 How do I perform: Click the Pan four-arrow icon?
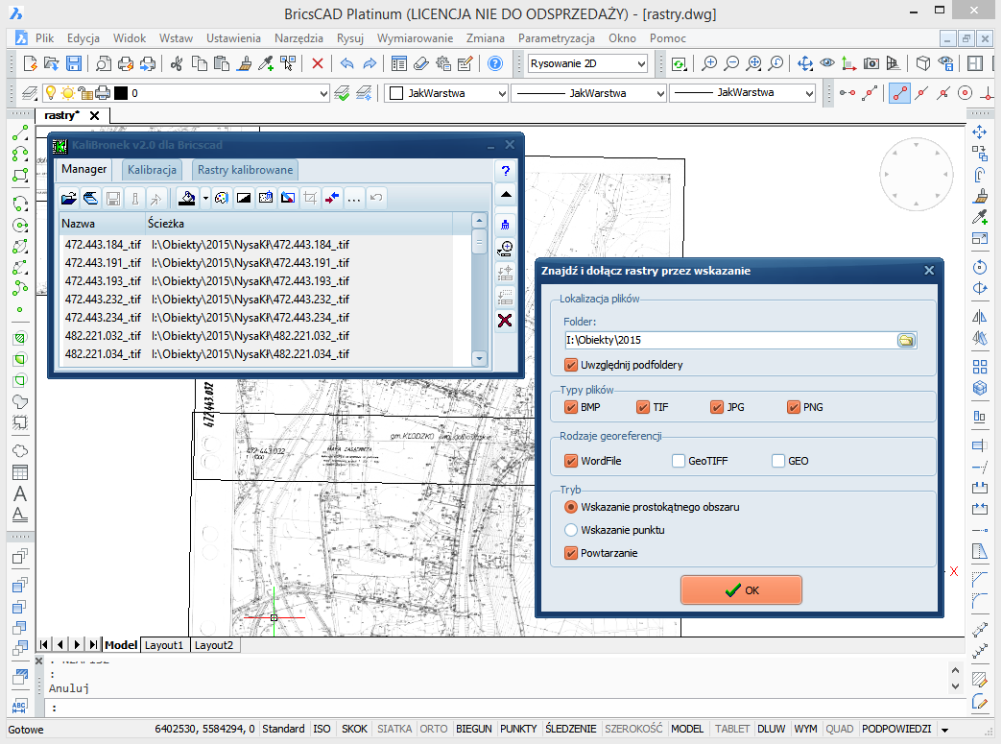805,63
